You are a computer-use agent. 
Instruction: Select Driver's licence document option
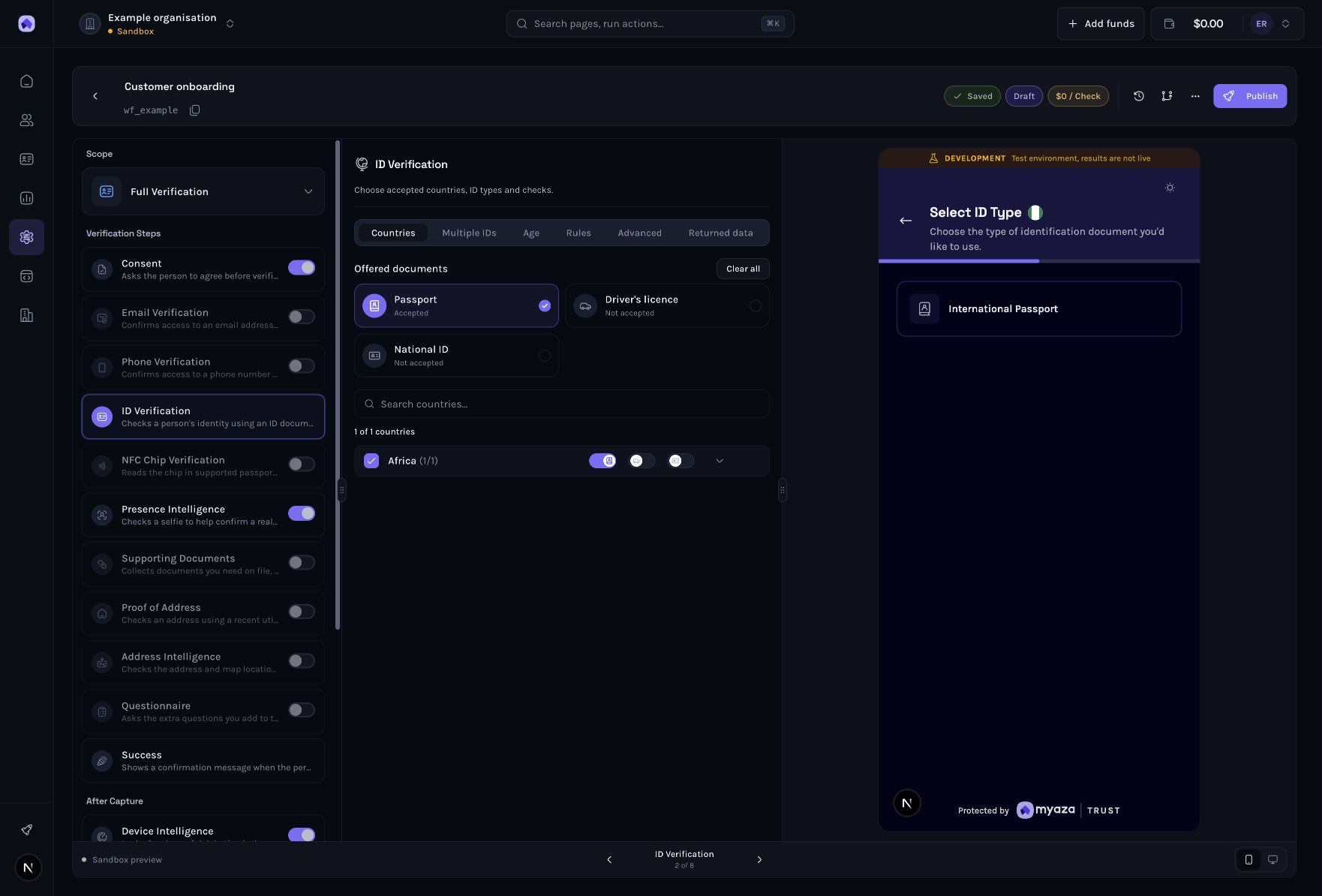pos(667,305)
